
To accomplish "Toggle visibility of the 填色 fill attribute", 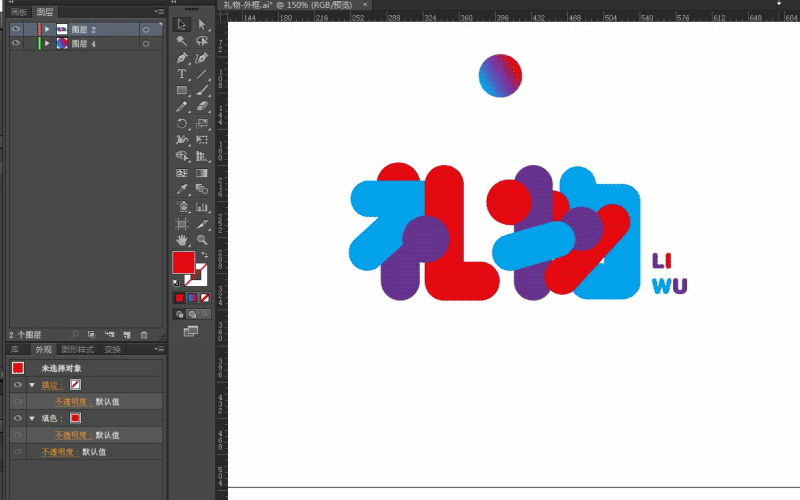I will coord(18,418).
